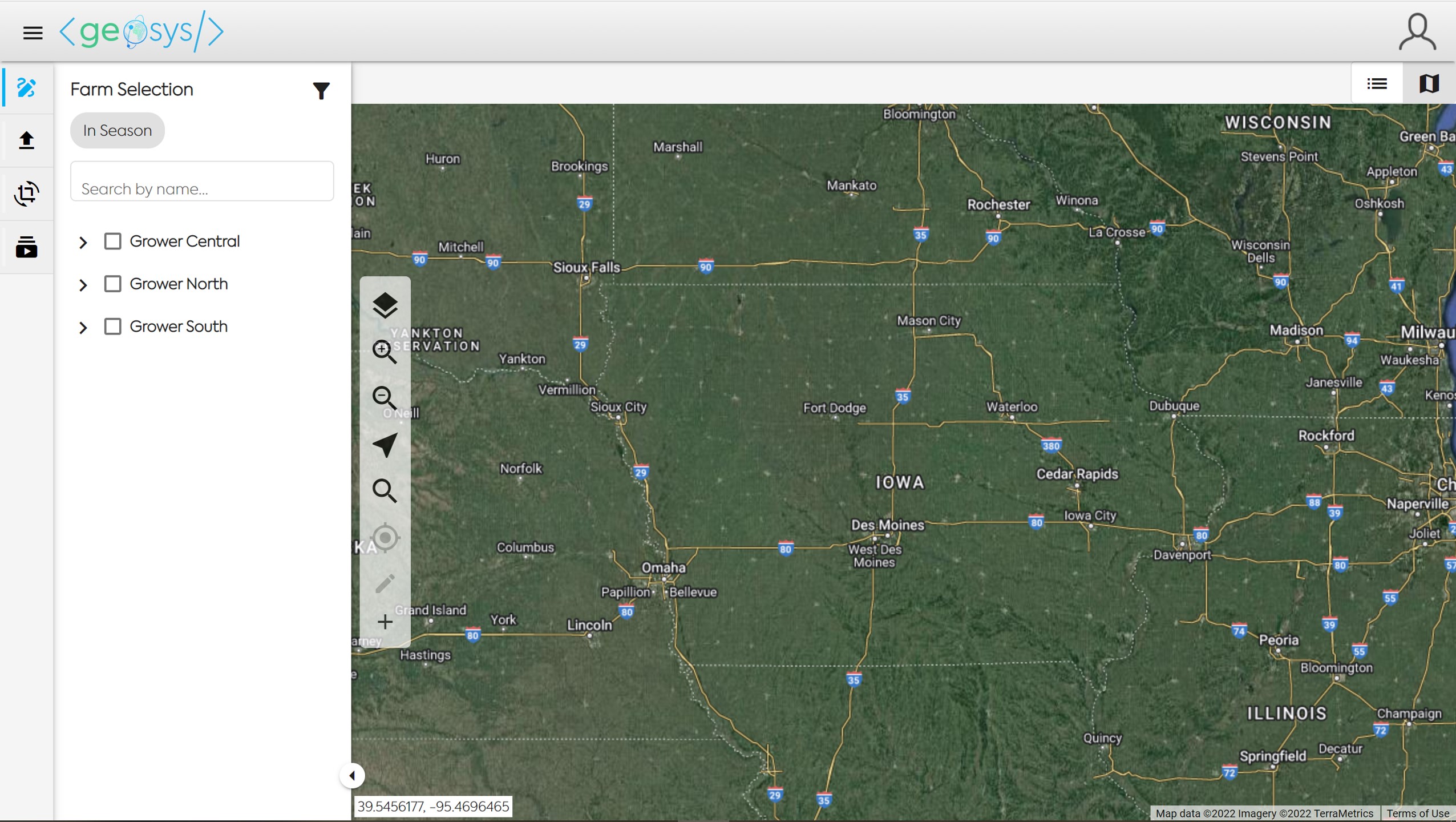The image size is (1456, 822).
Task: Open the upload icon in sidebar
Action: click(26, 140)
